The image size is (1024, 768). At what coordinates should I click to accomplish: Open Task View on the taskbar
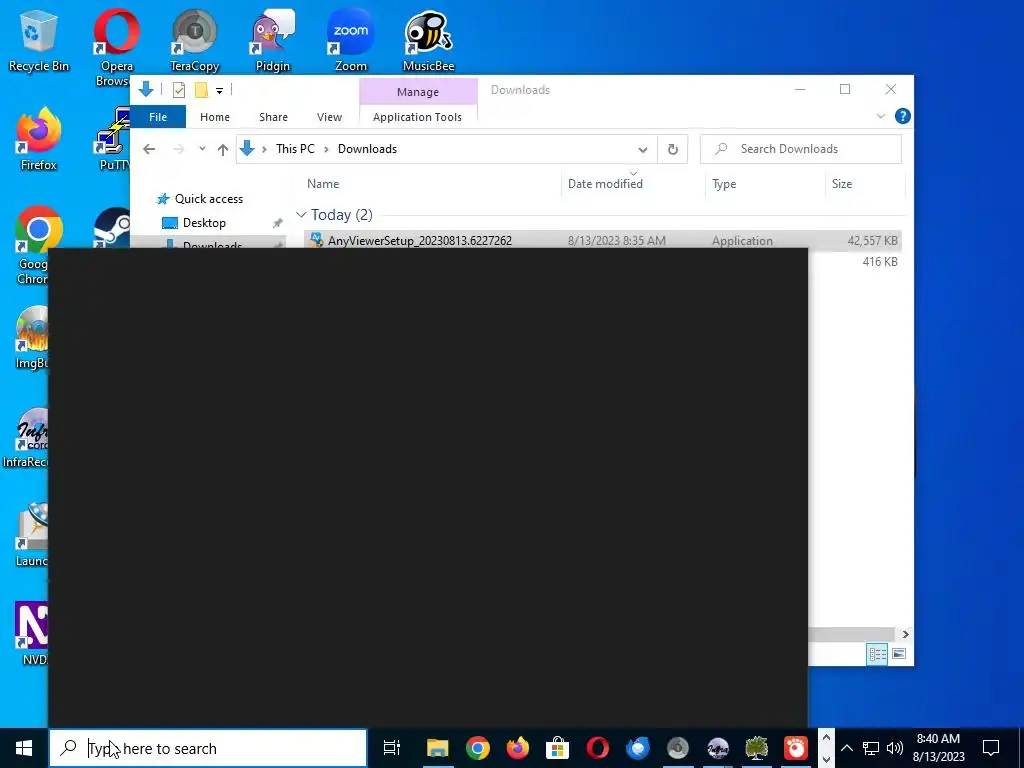point(392,748)
